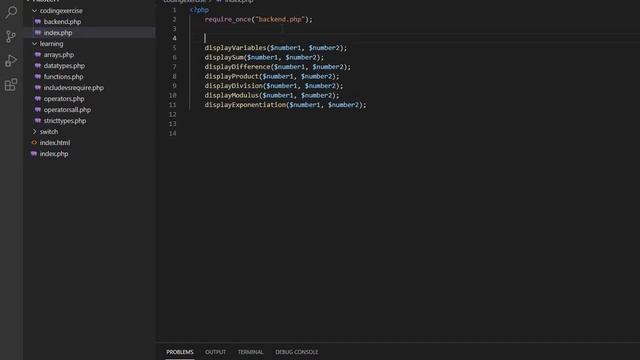The image size is (640, 360).
Task: Click line number 14 in the gutter
Action: click(173, 133)
